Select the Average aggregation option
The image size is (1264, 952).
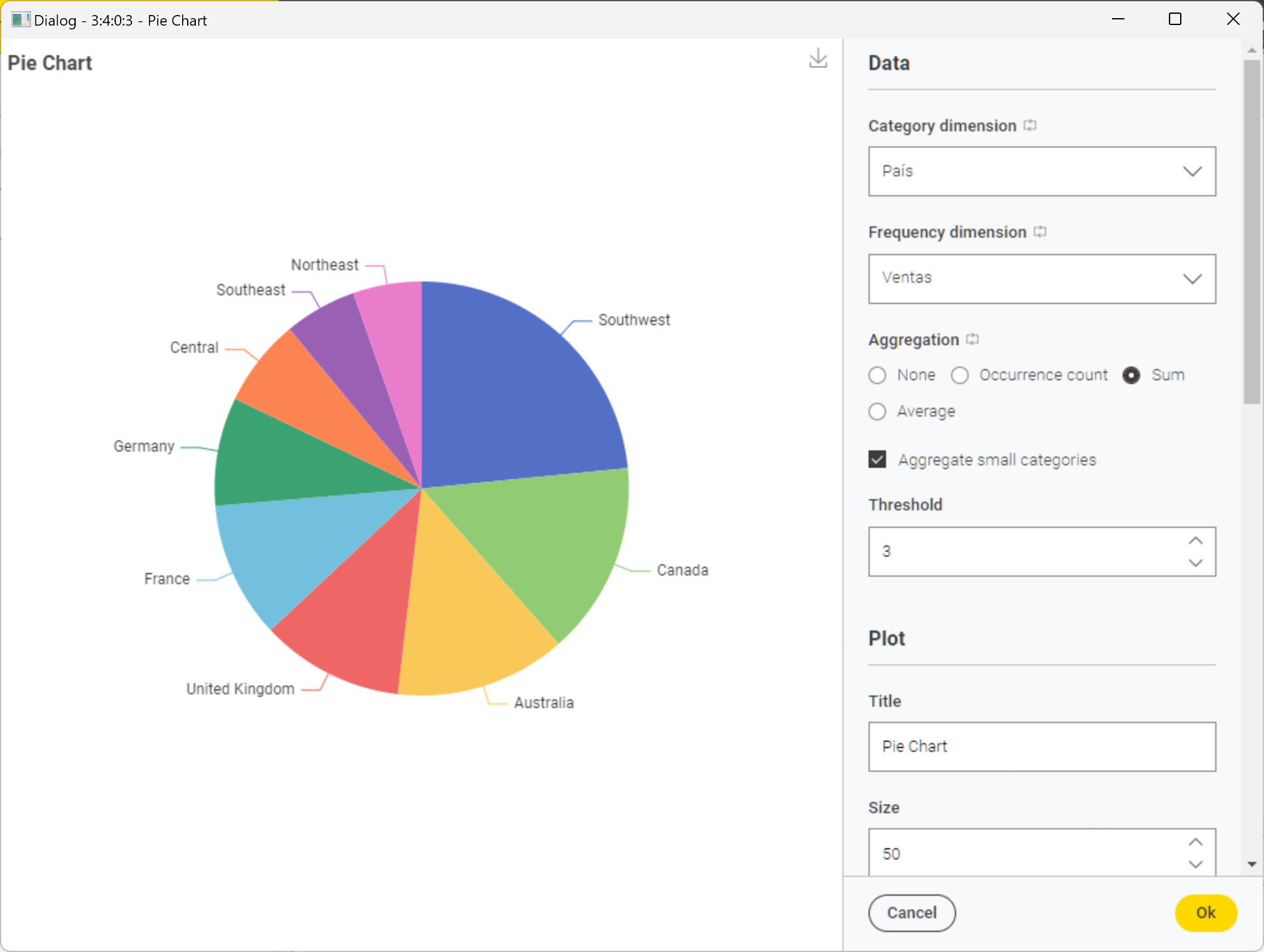click(x=879, y=411)
